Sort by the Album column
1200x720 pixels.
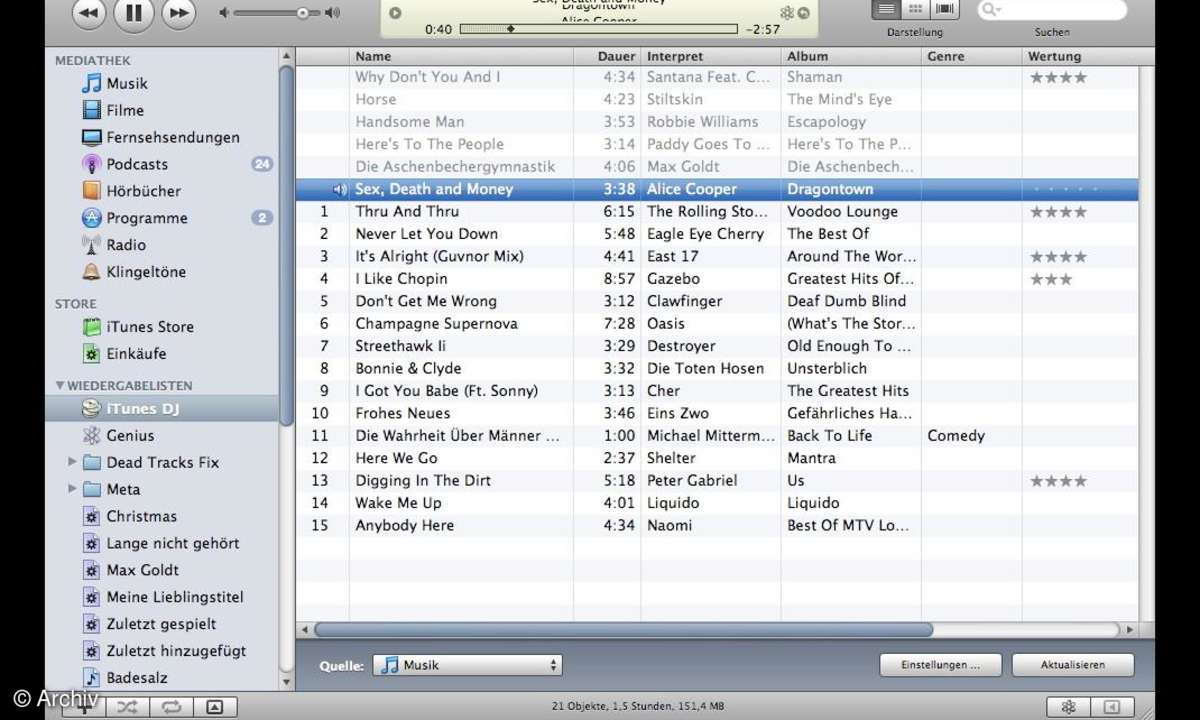(x=851, y=56)
